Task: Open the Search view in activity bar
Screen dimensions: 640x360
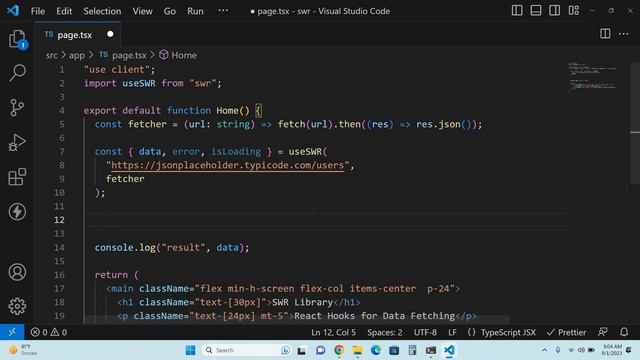Action: (x=17, y=73)
